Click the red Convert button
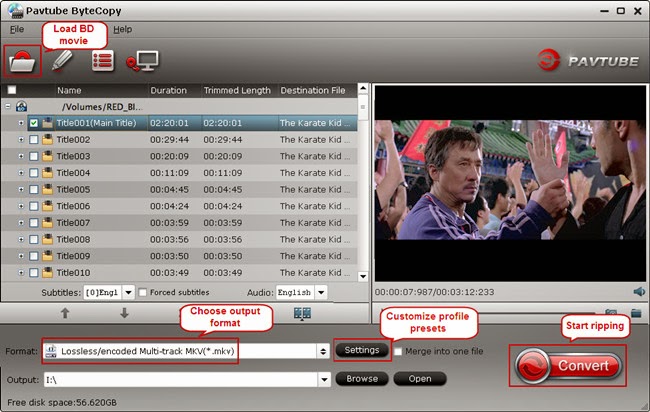Viewport: 650px width, 412px height. [568, 366]
